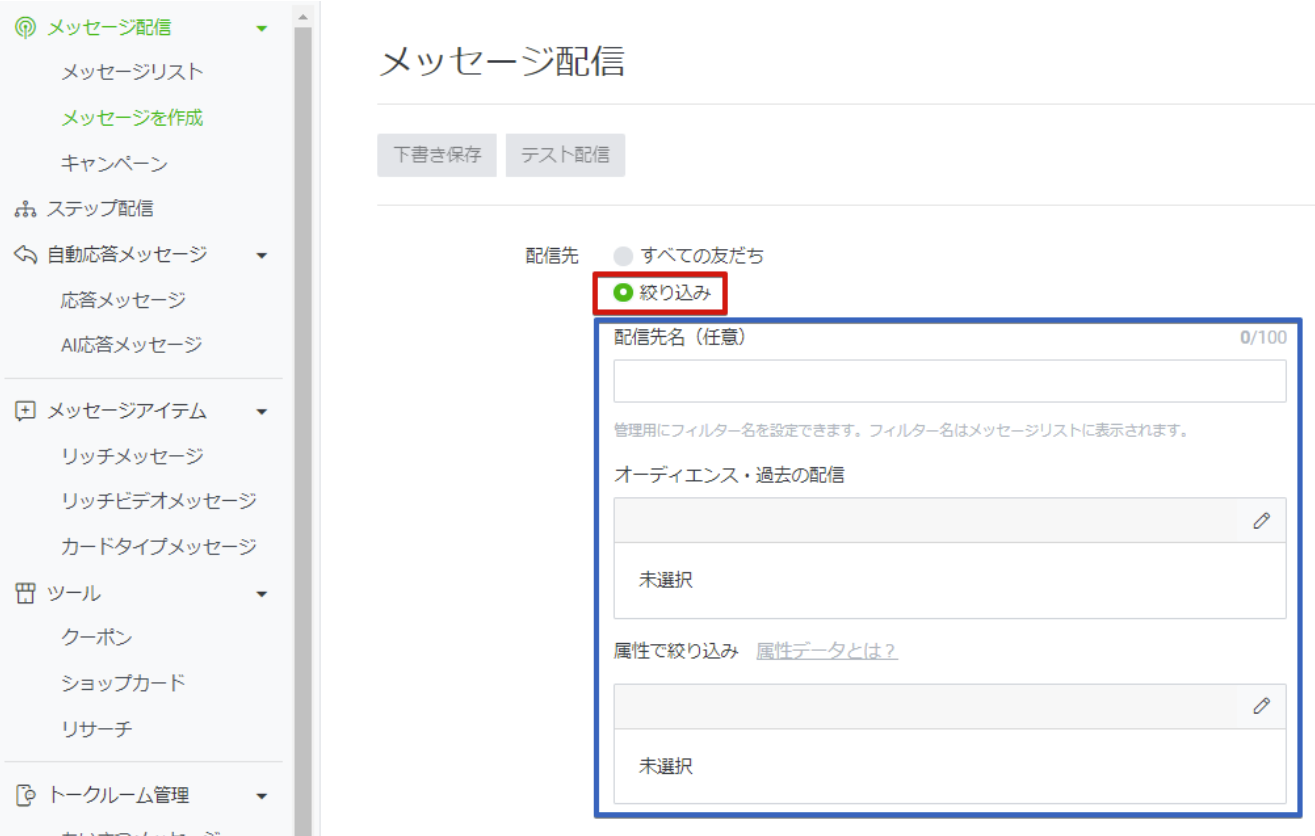
Task: Open 応答メッセージ in the sidebar
Action: pos(123,300)
